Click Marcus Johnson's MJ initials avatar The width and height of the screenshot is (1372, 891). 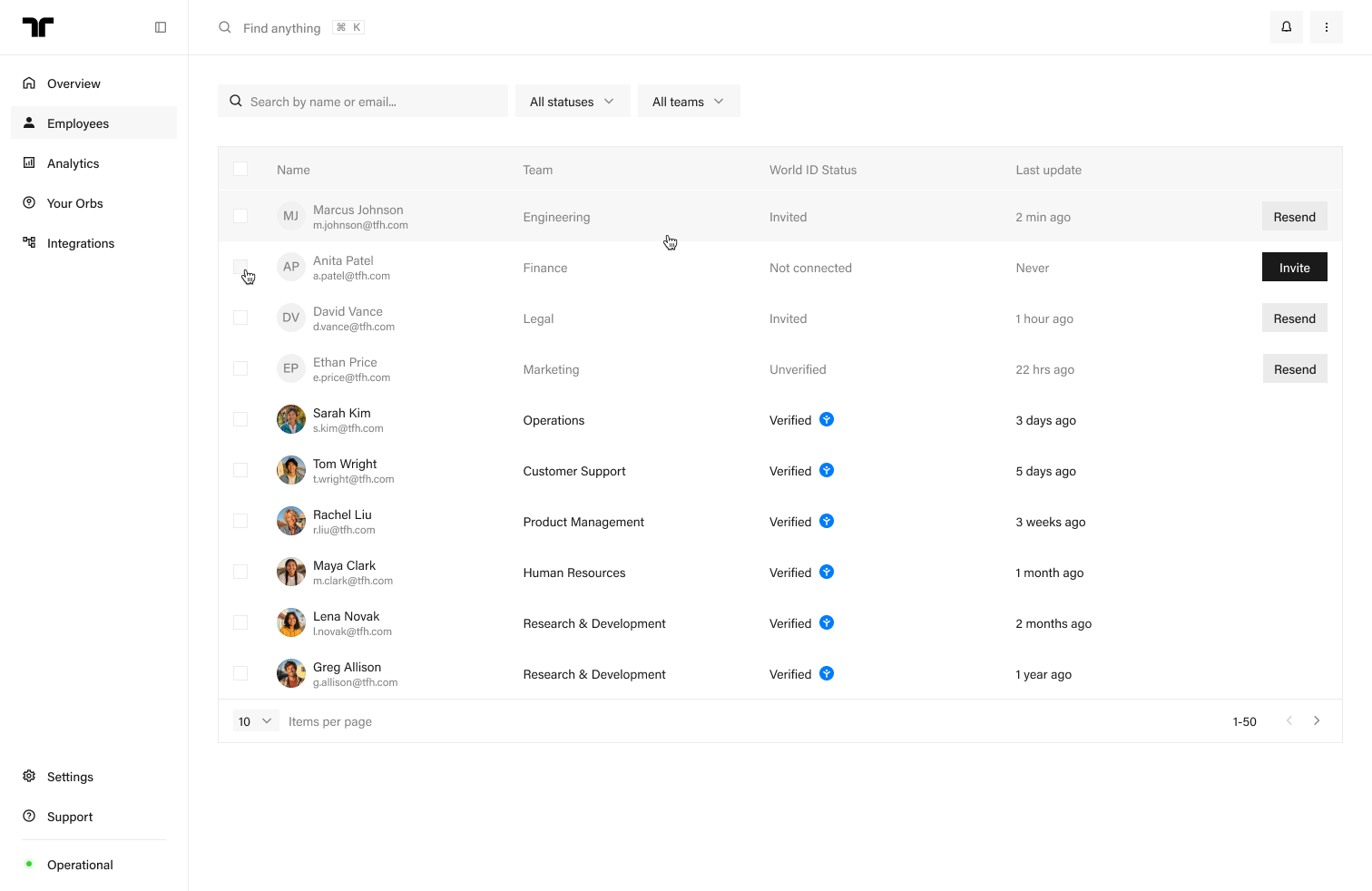coord(291,216)
